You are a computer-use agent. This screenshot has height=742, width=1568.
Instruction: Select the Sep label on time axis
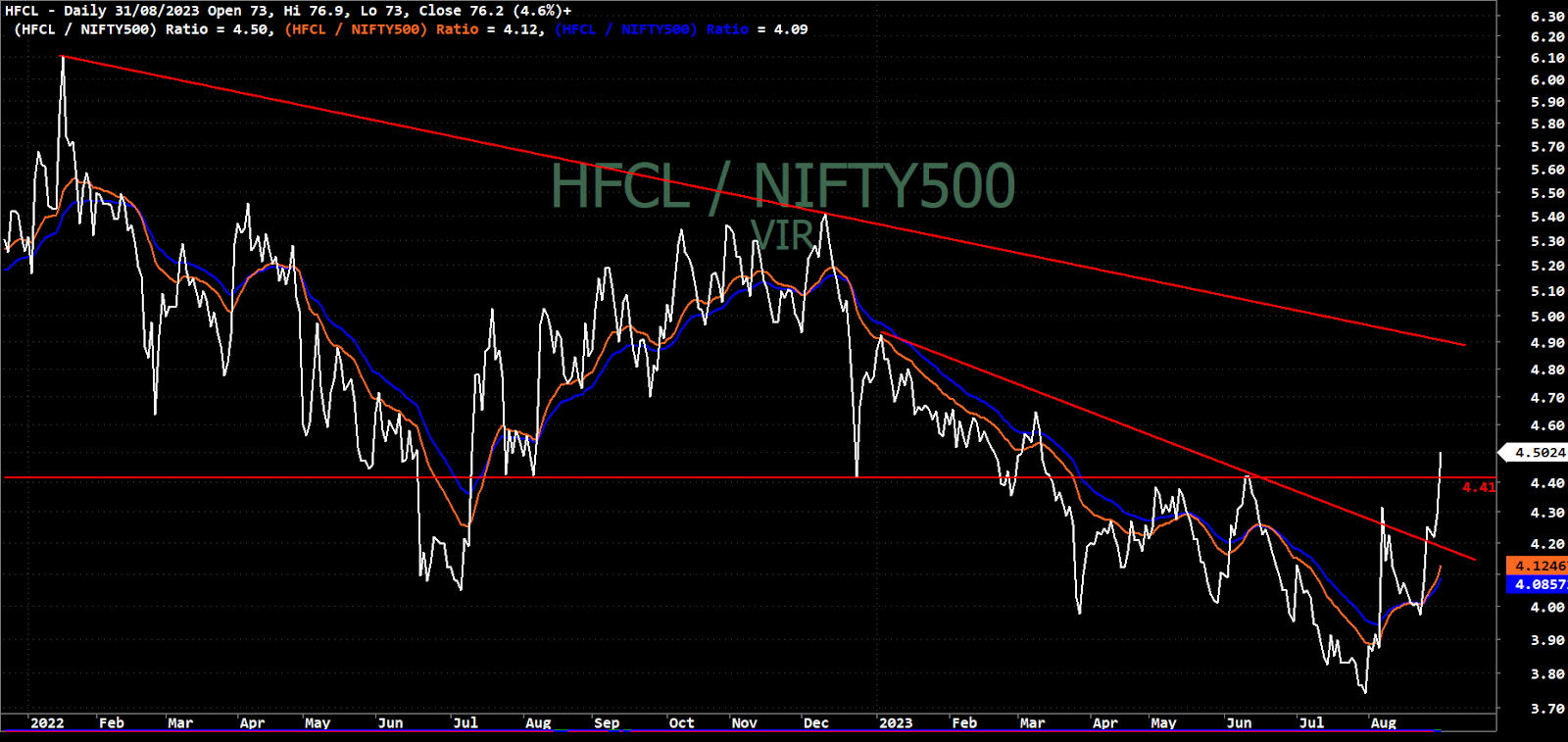pyautogui.click(x=607, y=723)
